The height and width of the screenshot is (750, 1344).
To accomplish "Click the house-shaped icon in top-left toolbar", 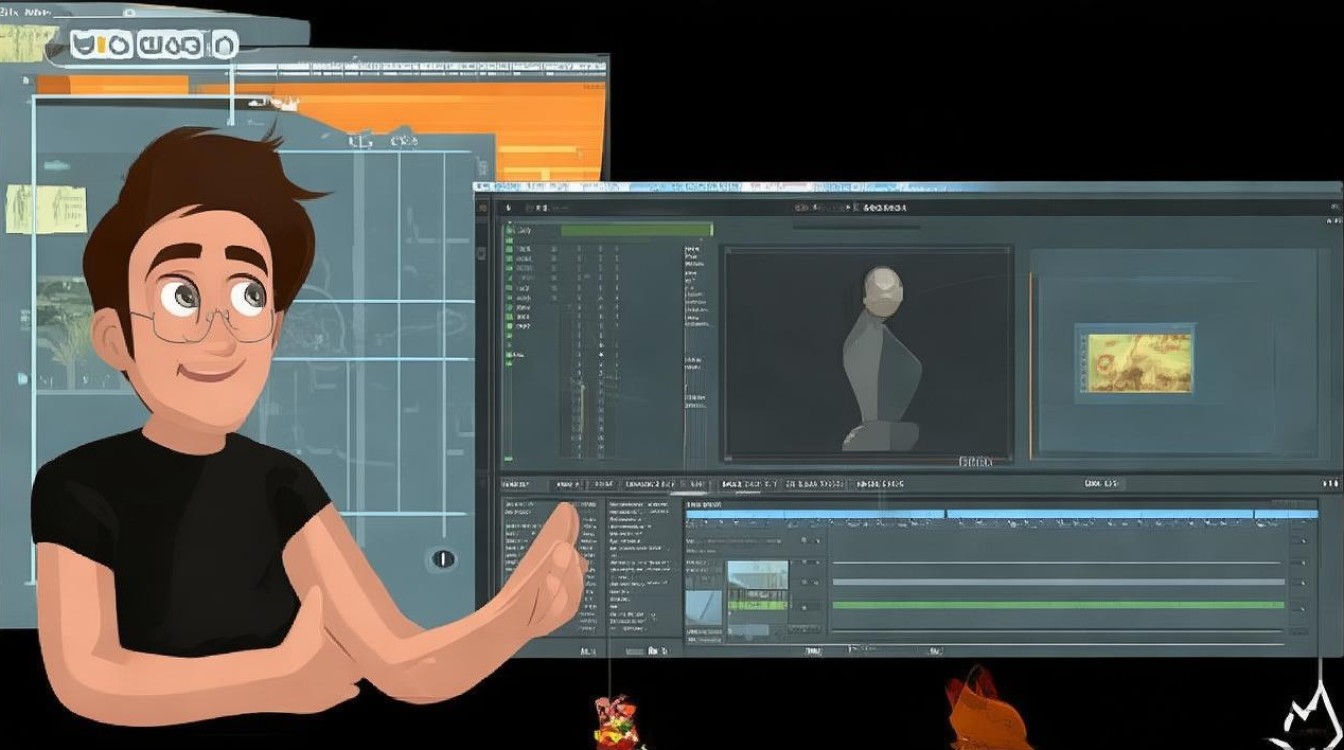I will [x=221, y=44].
